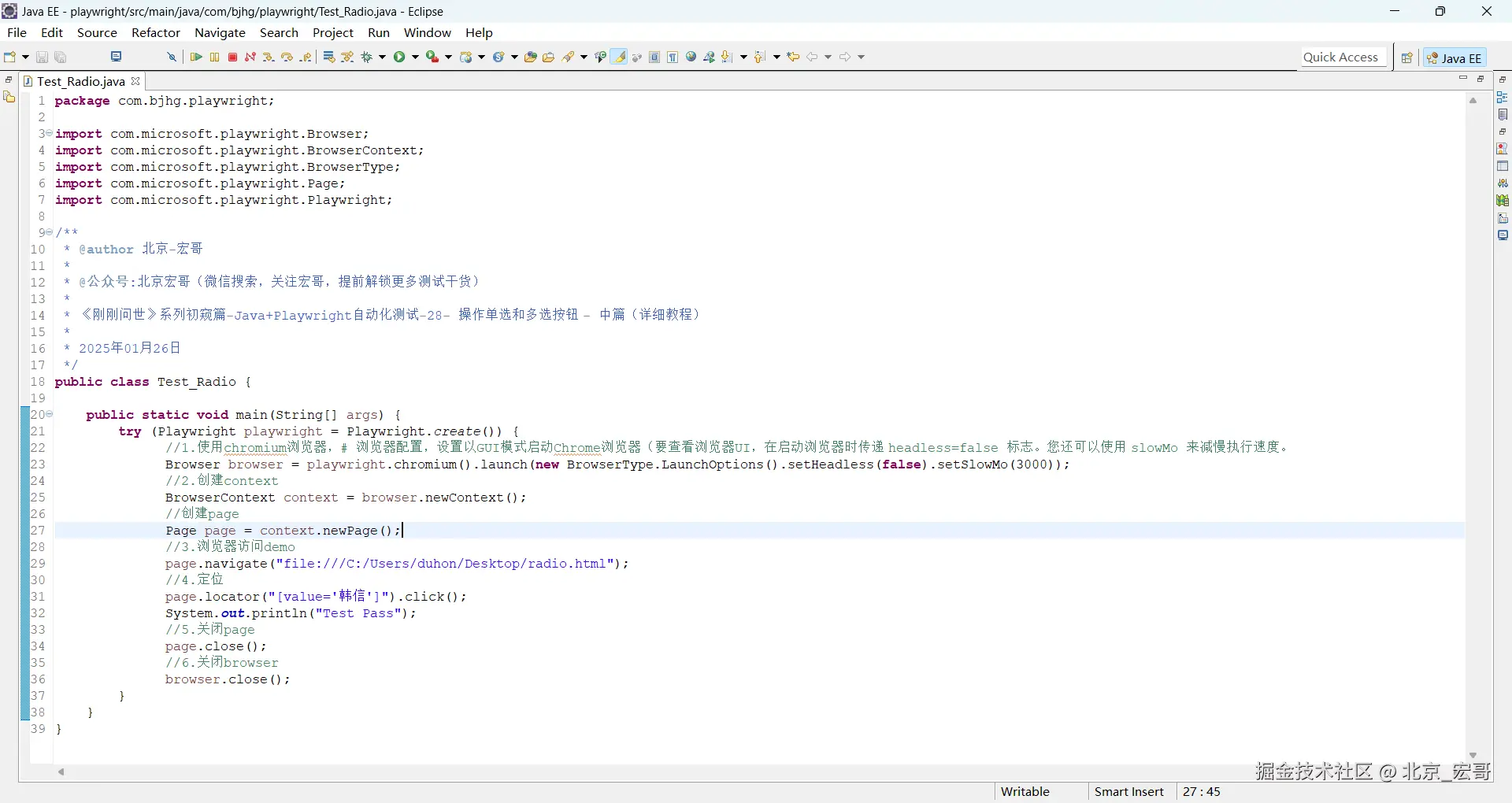Open the Debug configurations dropdown arrow
This screenshot has width=1512, height=803.
pos(383,57)
